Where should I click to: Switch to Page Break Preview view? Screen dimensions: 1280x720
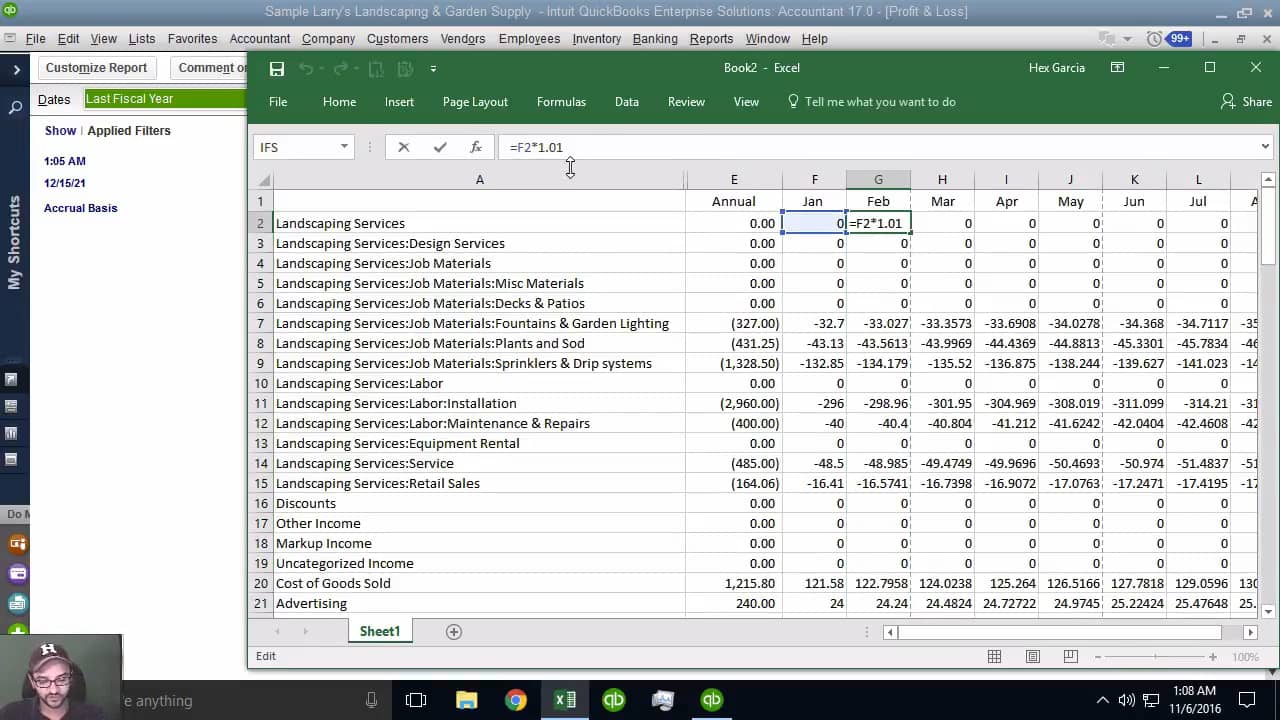[x=1070, y=657]
